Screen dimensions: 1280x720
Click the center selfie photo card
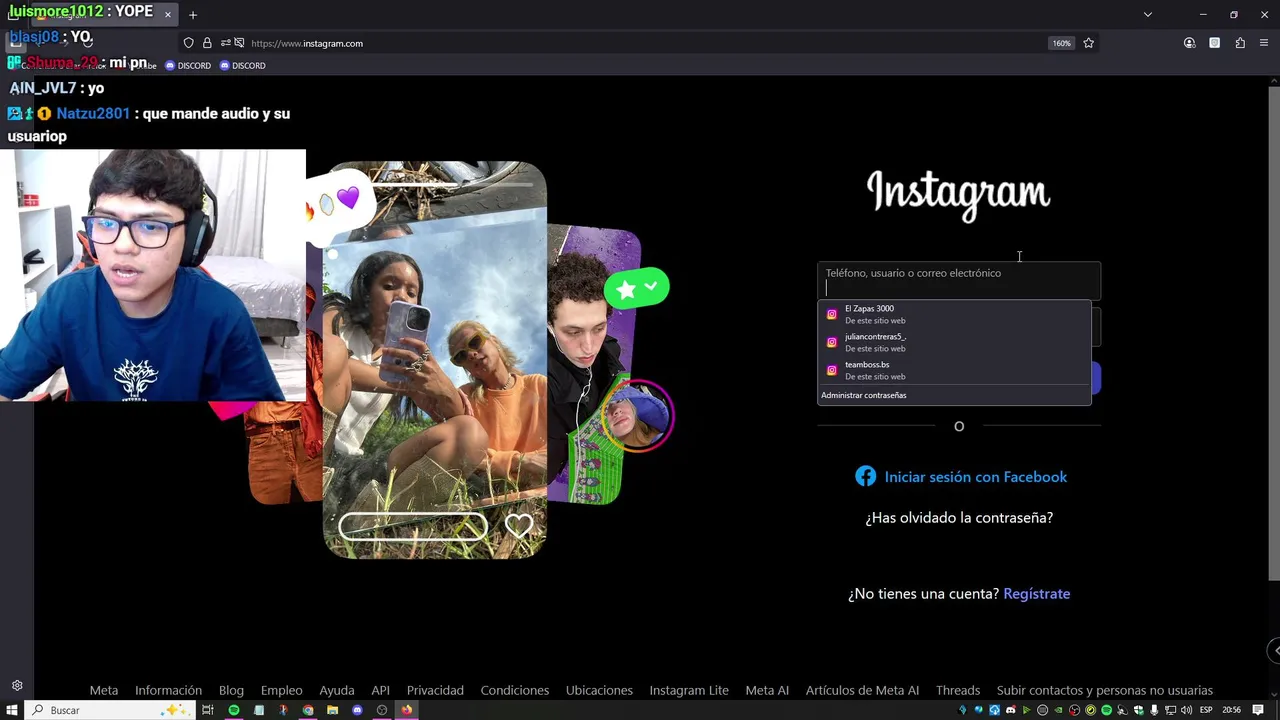point(435,360)
